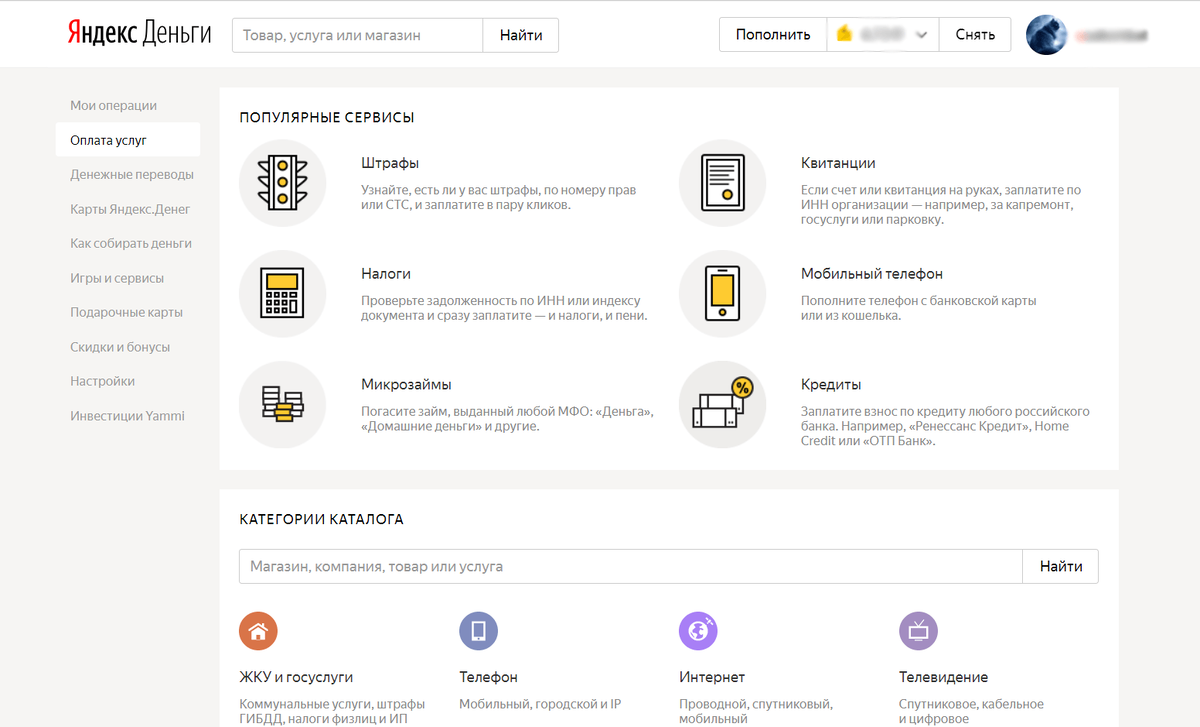Go to Игры и сервисы
The height and width of the screenshot is (727, 1200).
pyautogui.click(x=117, y=278)
